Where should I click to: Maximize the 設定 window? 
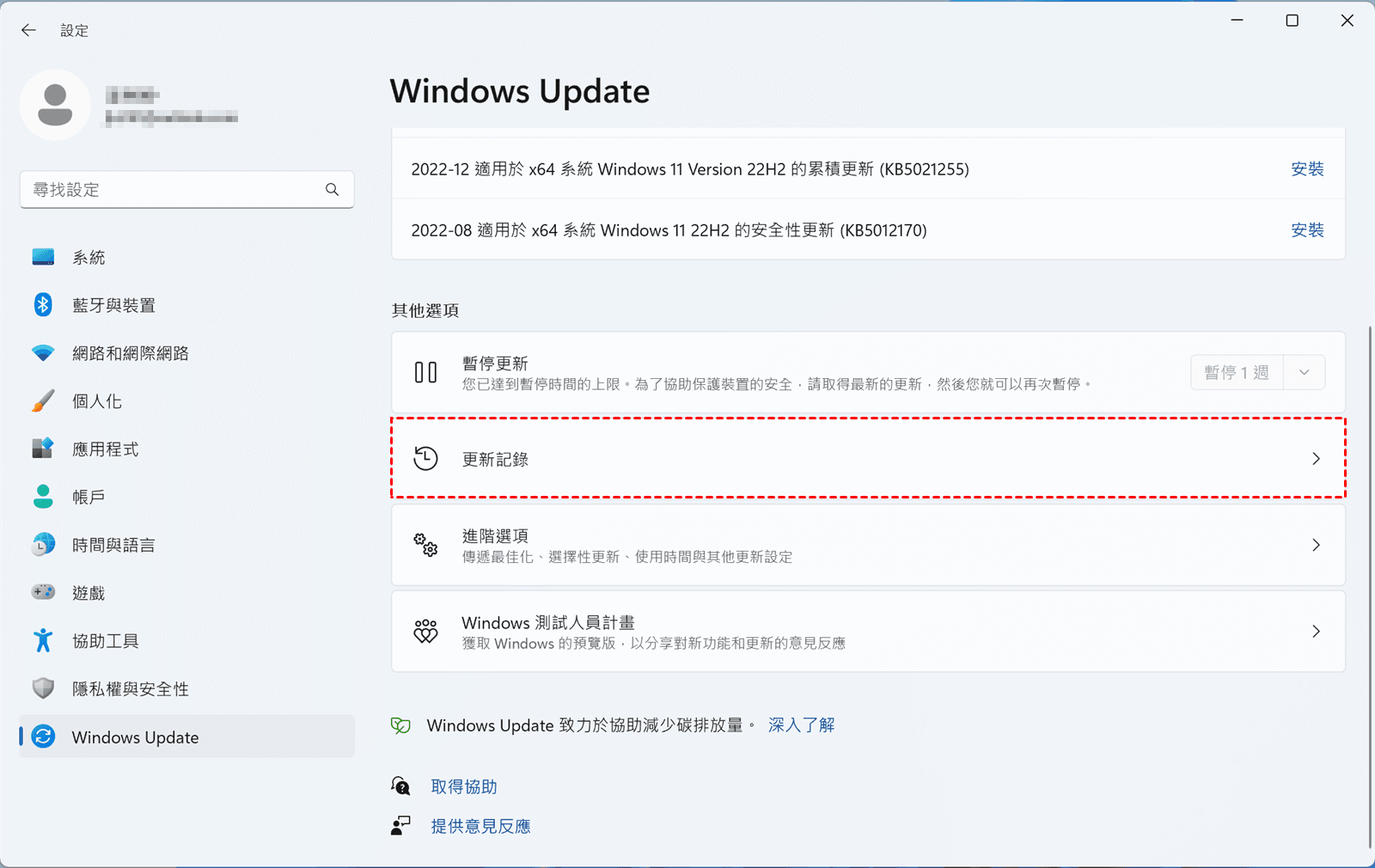pos(1292,21)
